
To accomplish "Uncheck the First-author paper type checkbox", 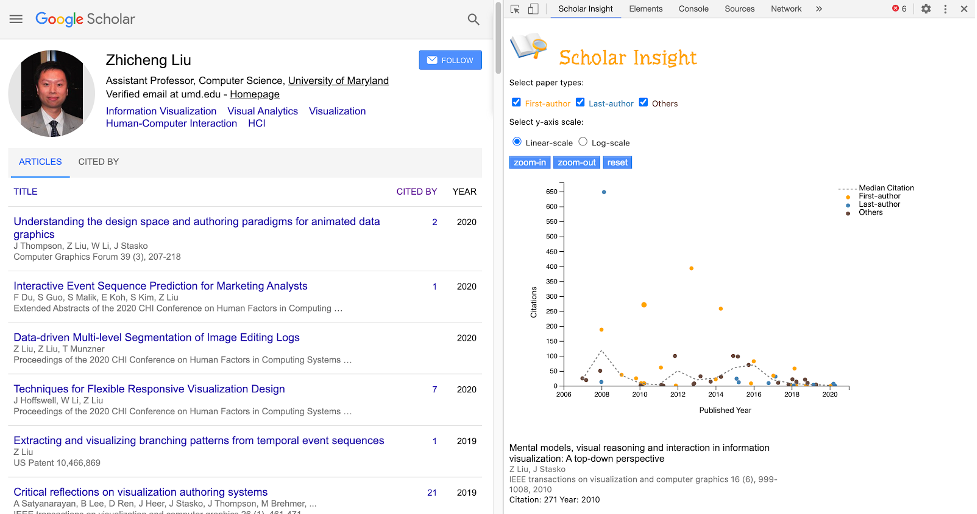I will (516, 102).
